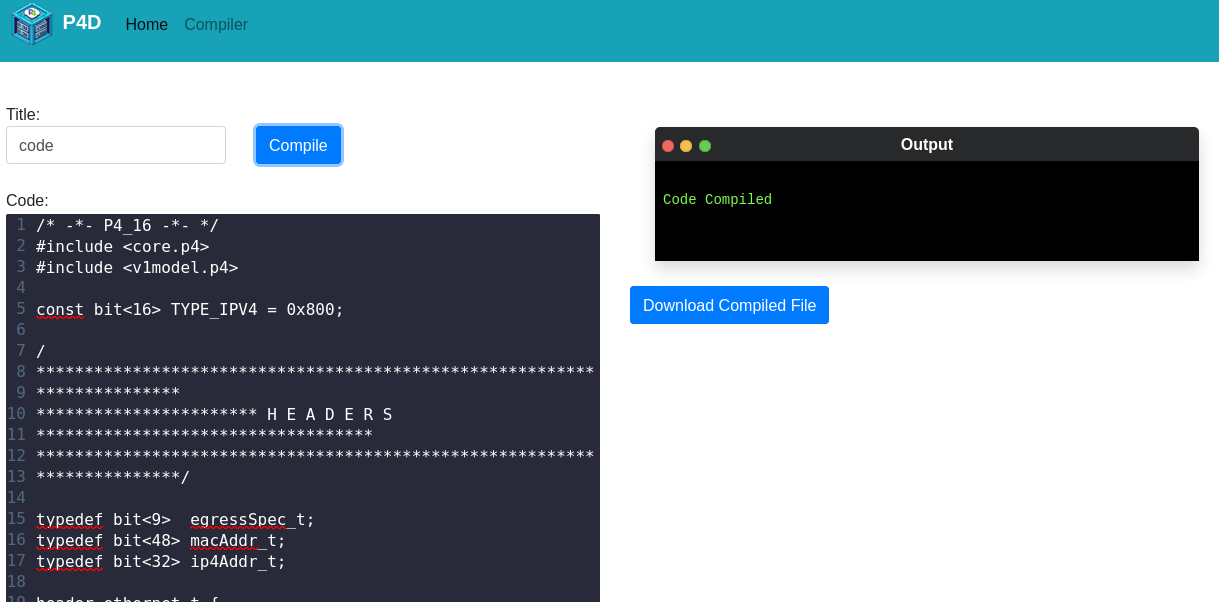The image size is (1219, 602).
Task: Click the egressSpec_t typedef line
Action: [x=175, y=520]
